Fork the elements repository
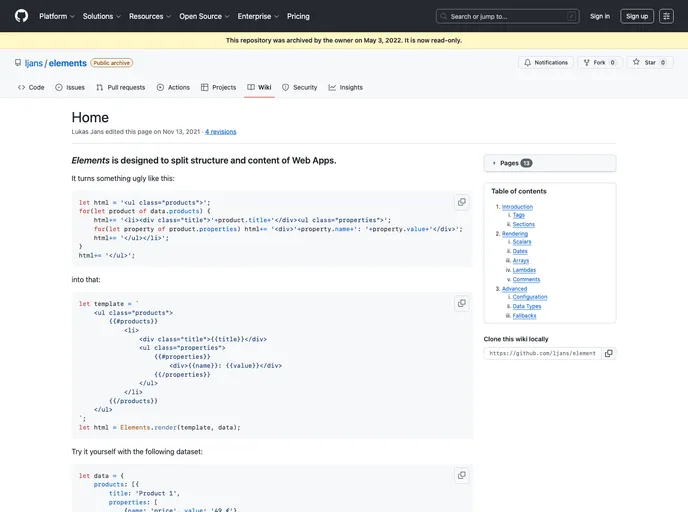Viewport: 688px width, 512px height. 600,62
